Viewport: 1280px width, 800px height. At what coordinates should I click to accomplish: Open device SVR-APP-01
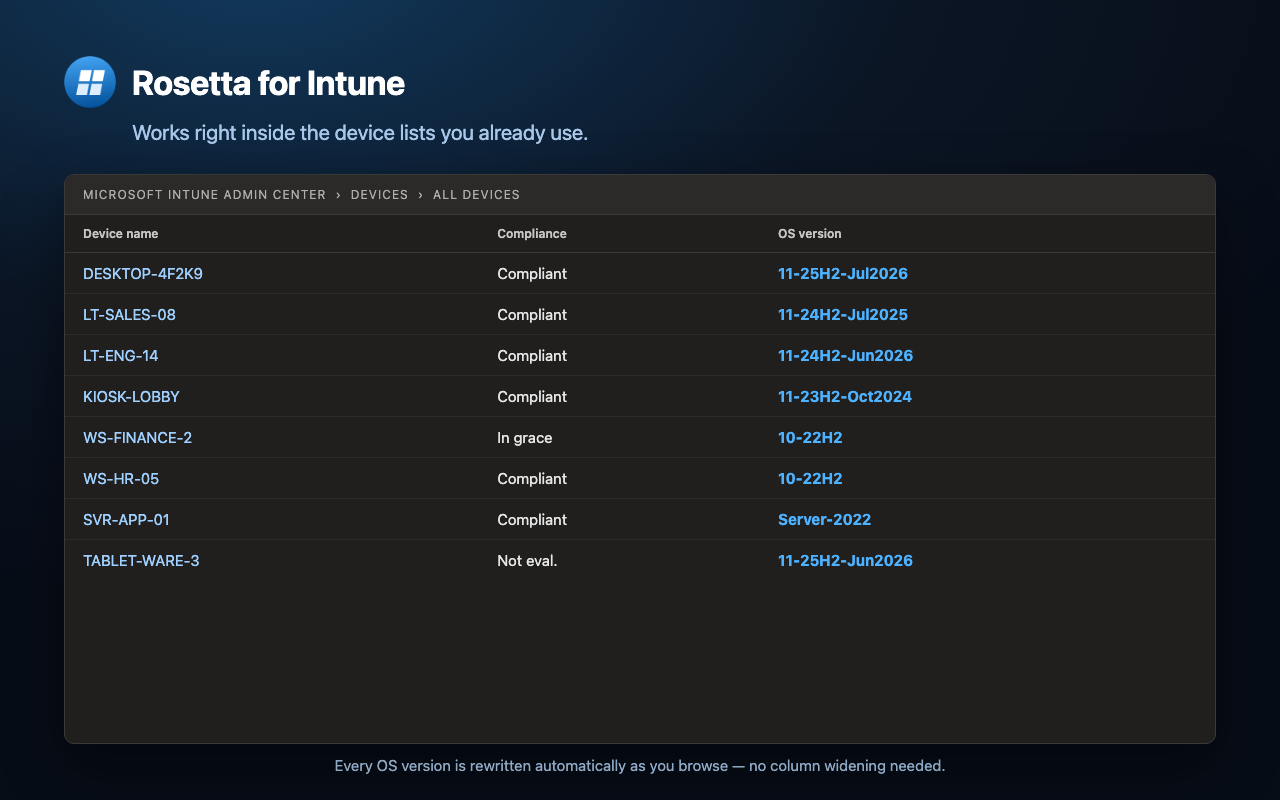(126, 520)
